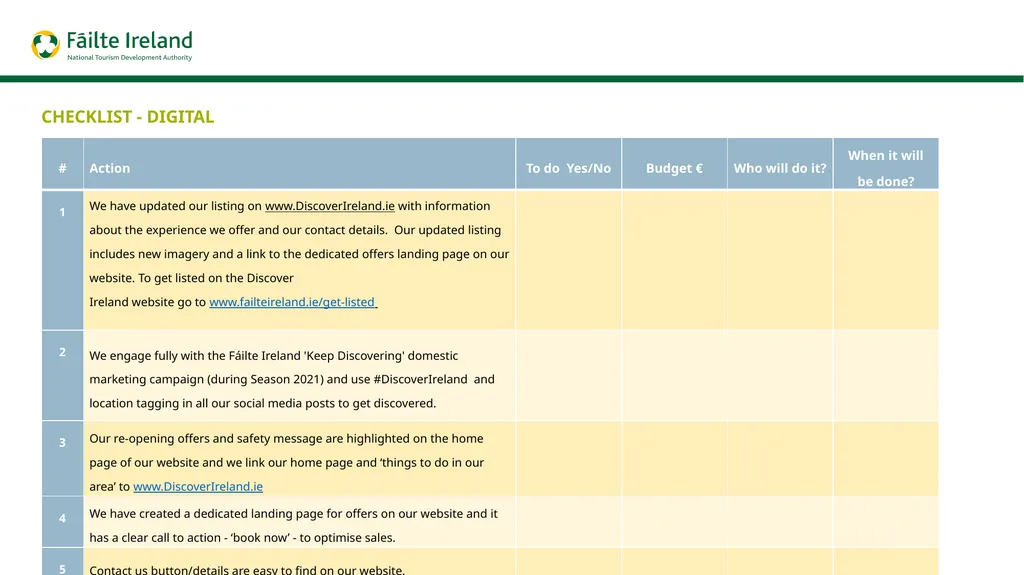Click the Budget cell for row 2
Screen dimensions: 1024x575
pyautogui.click(x=674, y=375)
